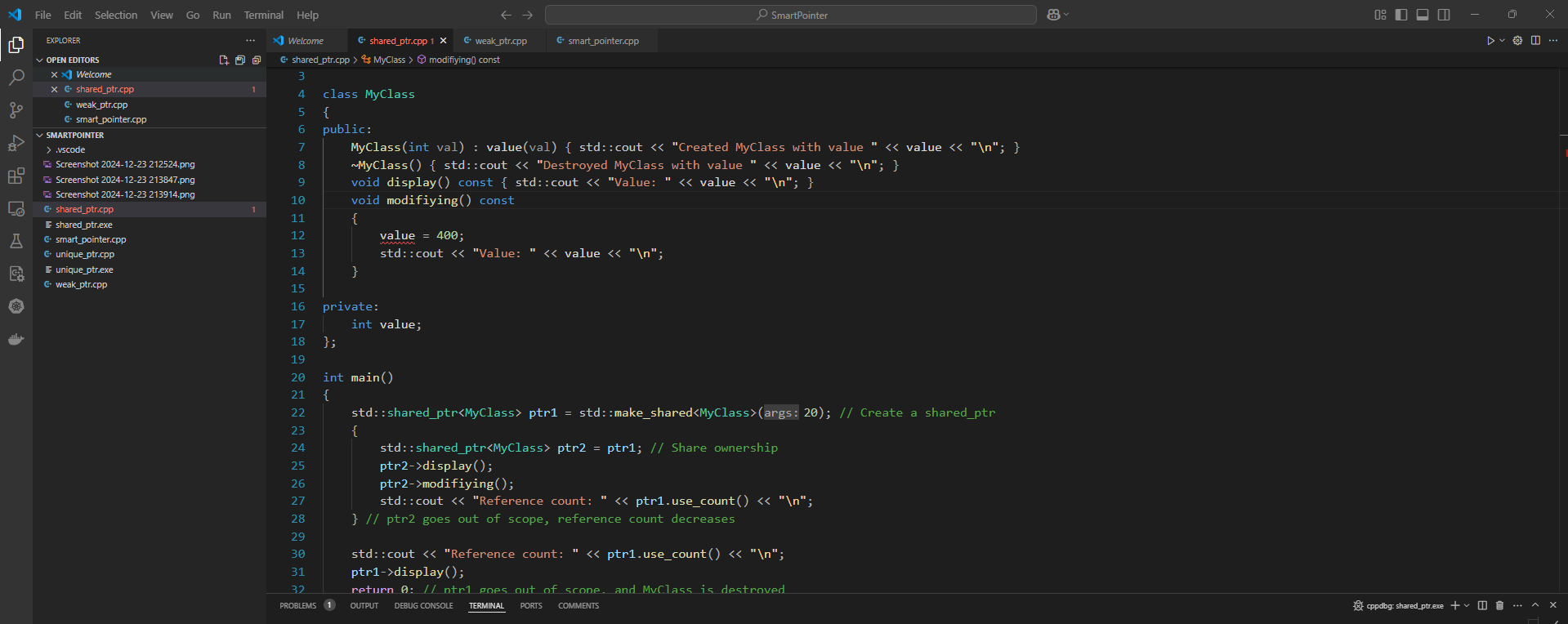The height and width of the screenshot is (624, 1568).
Task: Open the Explorer view in the activity bar
Action: click(x=16, y=45)
